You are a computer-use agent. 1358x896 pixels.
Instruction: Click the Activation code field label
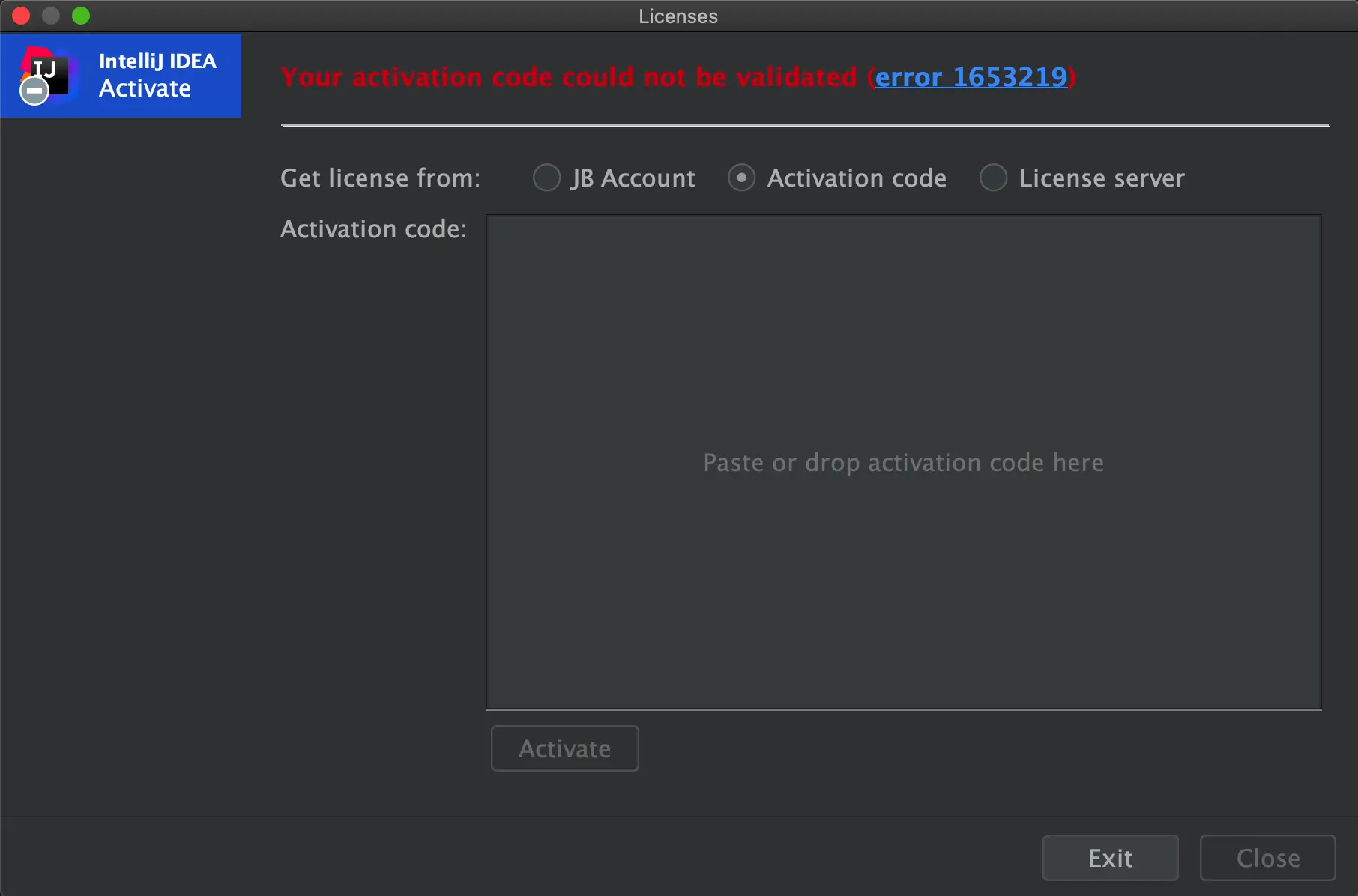click(x=373, y=229)
